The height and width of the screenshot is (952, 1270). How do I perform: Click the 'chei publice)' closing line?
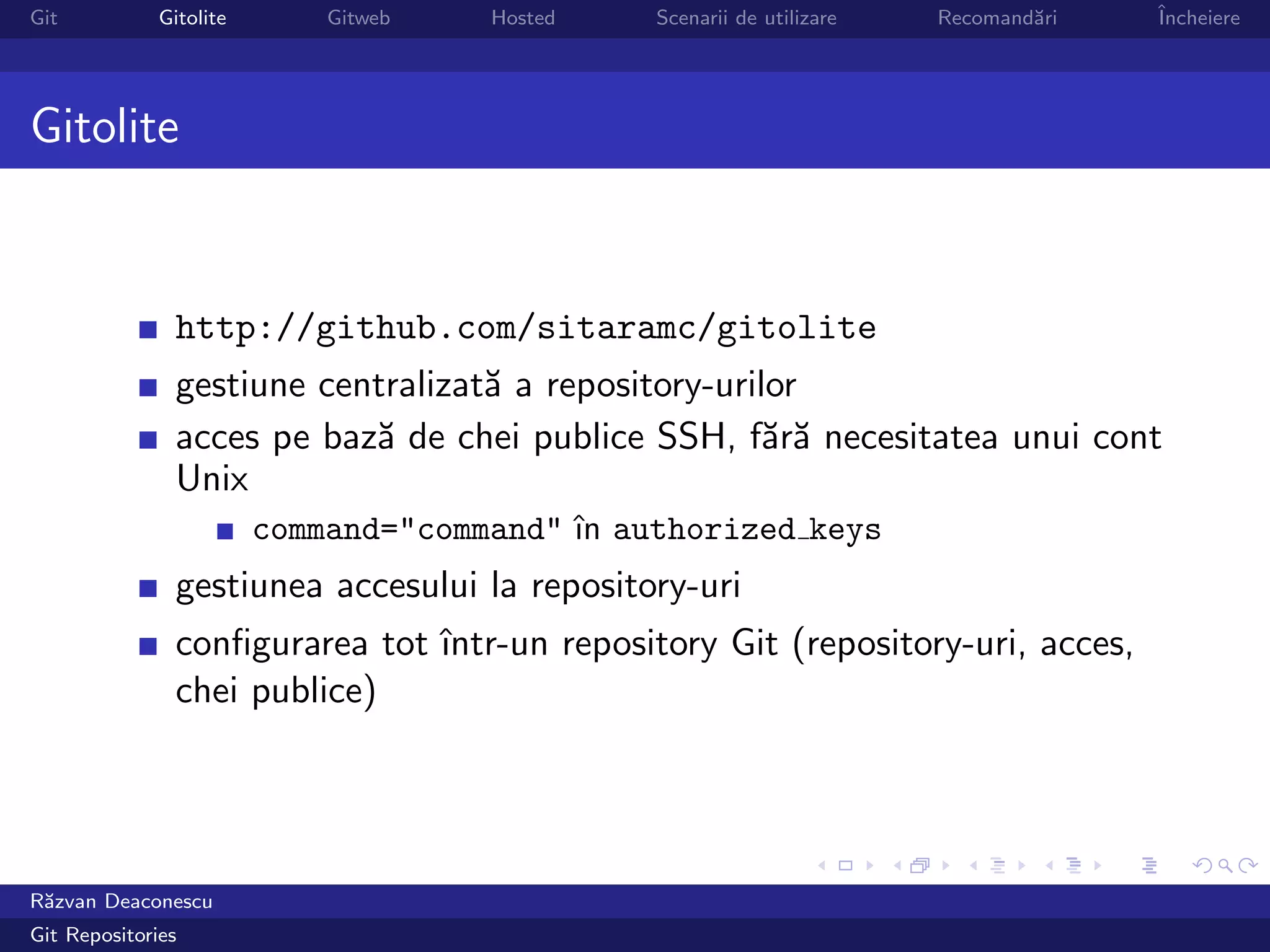[x=276, y=691]
